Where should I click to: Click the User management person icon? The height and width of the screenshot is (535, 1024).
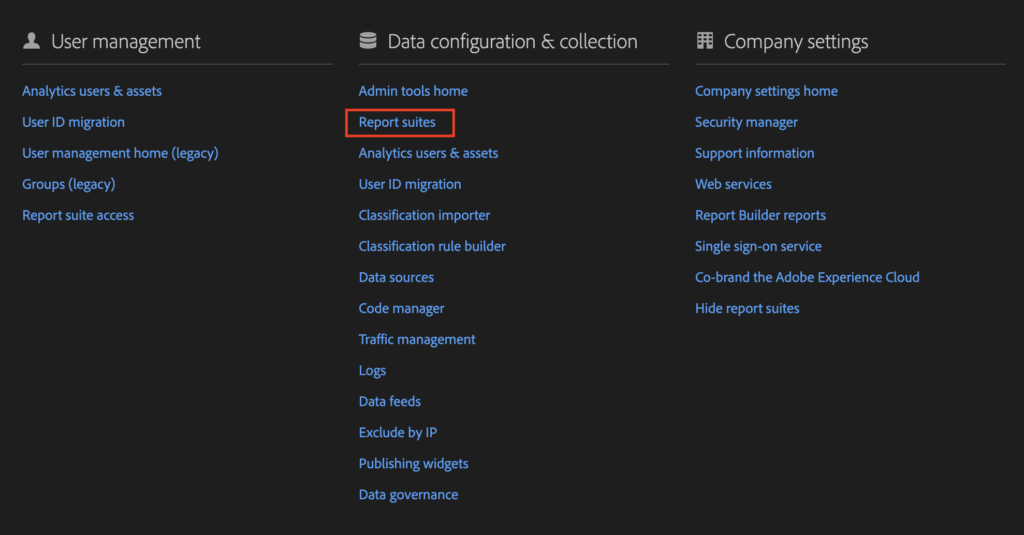click(31, 41)
